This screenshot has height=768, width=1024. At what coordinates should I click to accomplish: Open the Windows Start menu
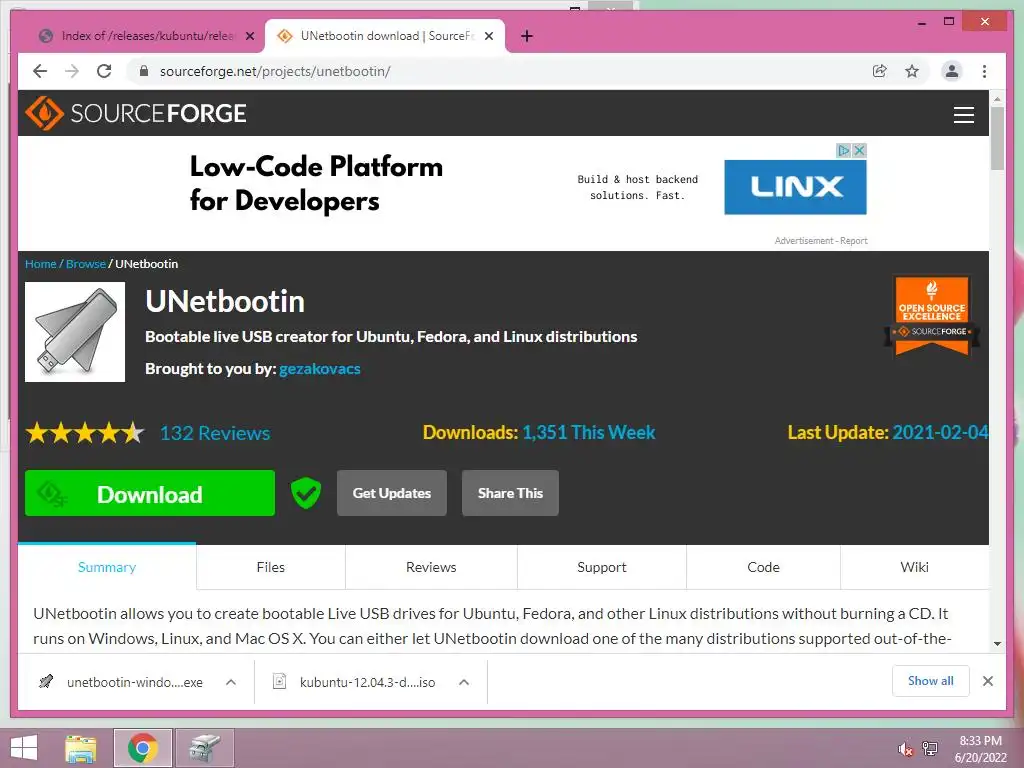click(x=24, y=748)
